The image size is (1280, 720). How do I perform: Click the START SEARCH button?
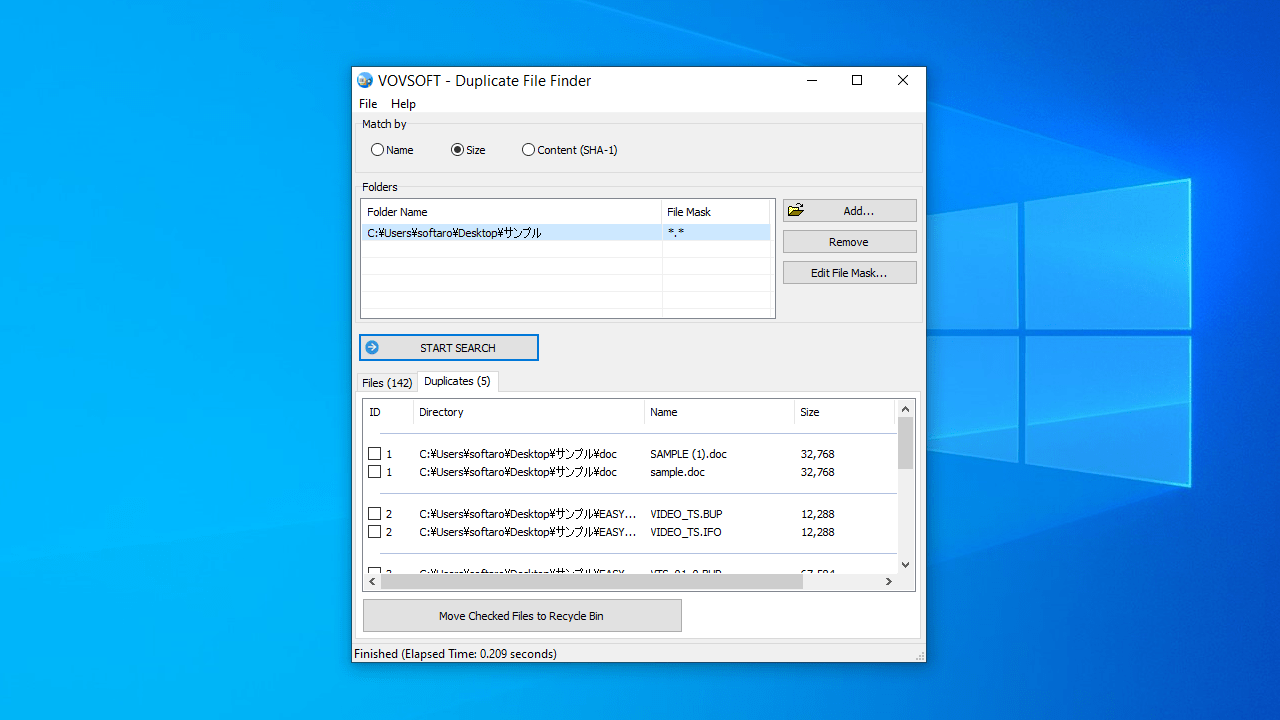(x=449, y=347)
